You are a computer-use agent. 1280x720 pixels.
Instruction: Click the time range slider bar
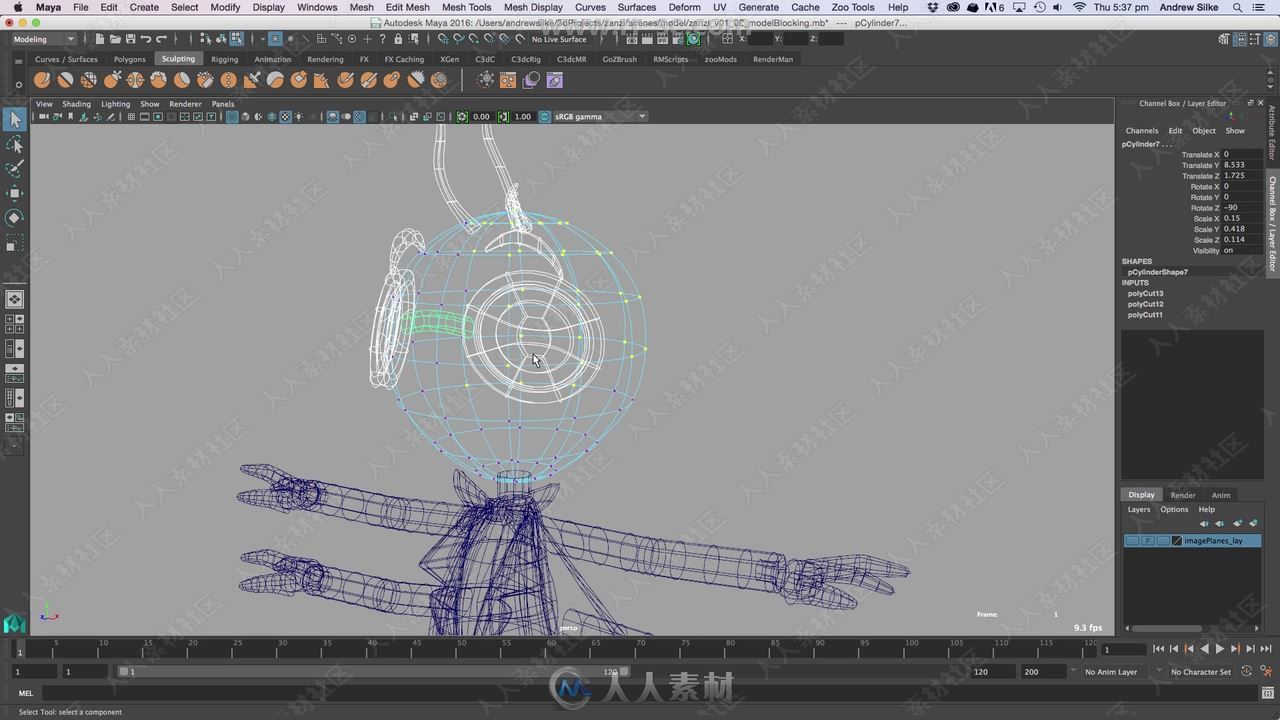pos(374,672)
